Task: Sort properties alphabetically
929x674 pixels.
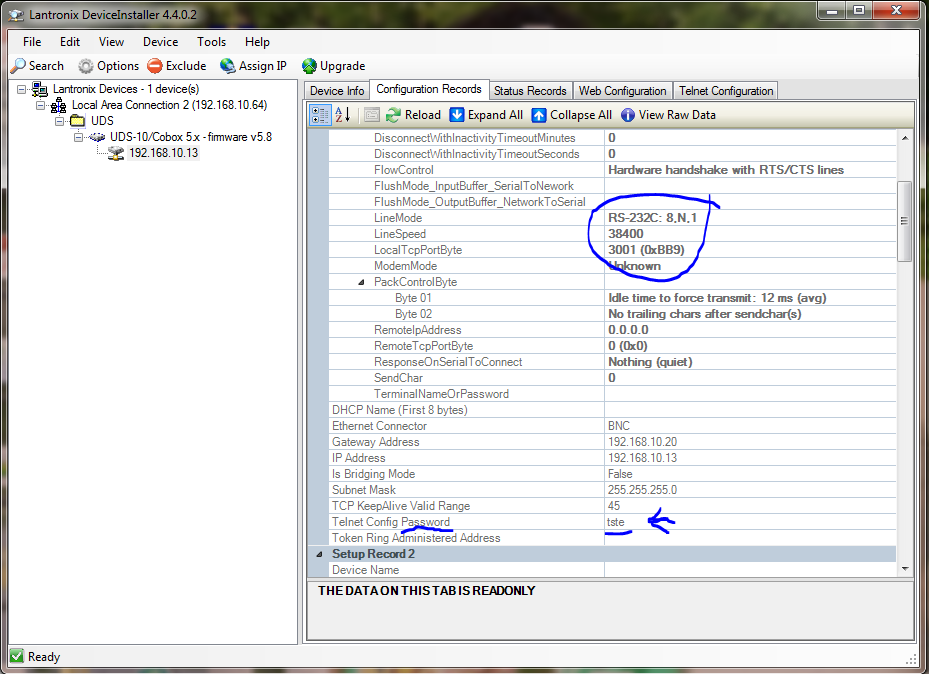Action: [342, 115]
